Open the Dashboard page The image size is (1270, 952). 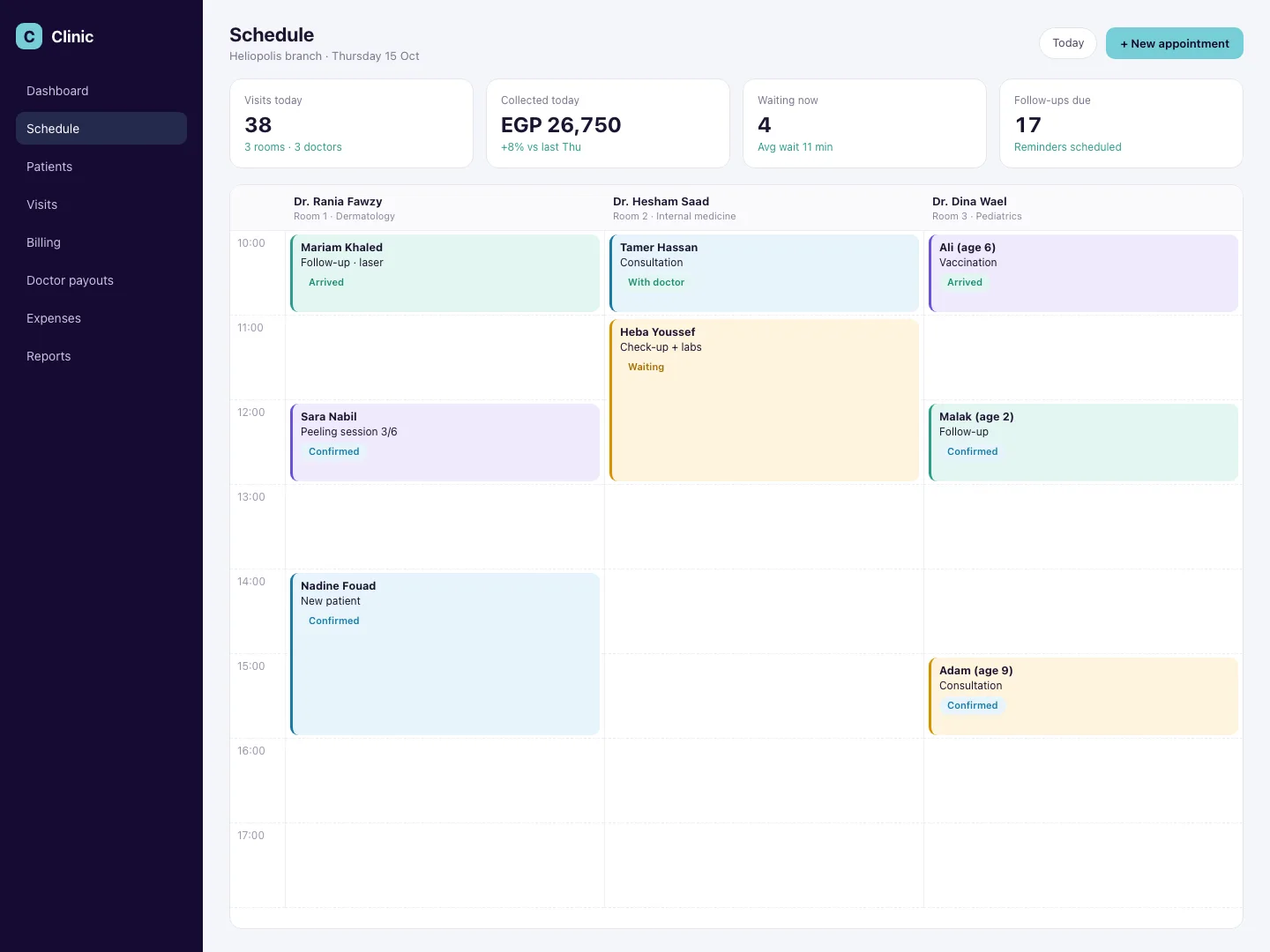point(101,91)
